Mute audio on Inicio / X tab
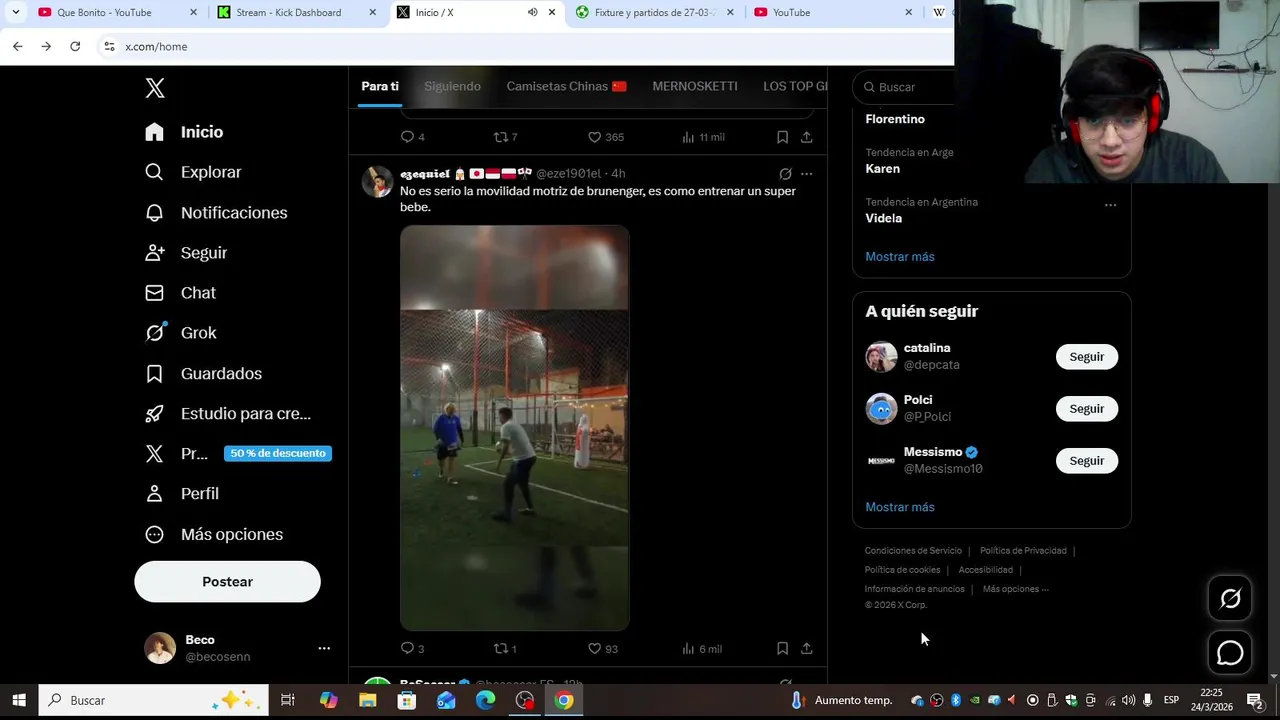This screenshot has height=720, width=1280. point(532,12)
